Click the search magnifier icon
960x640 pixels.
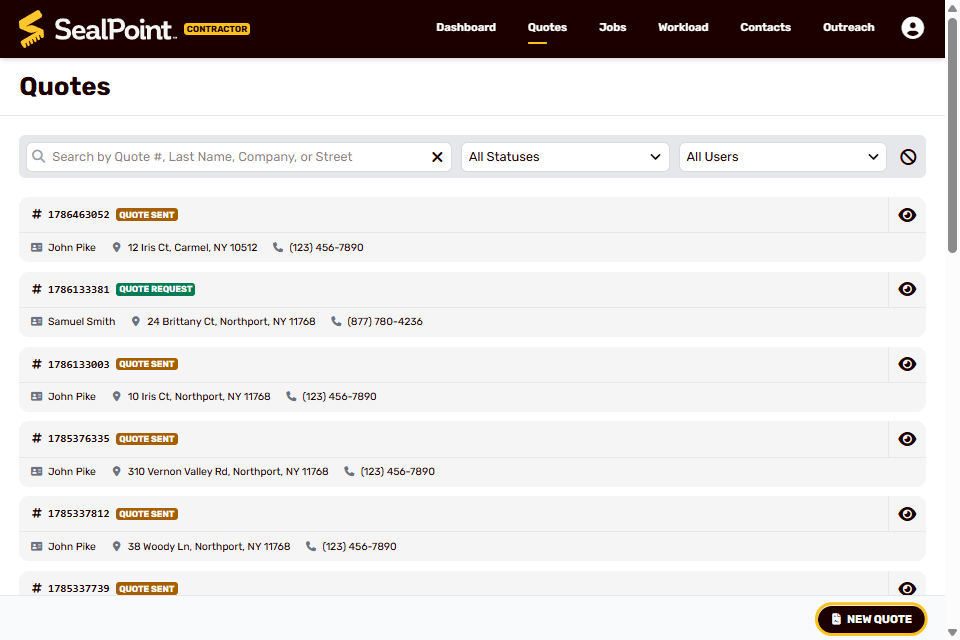pyautogui.click(x=39, y=156)
